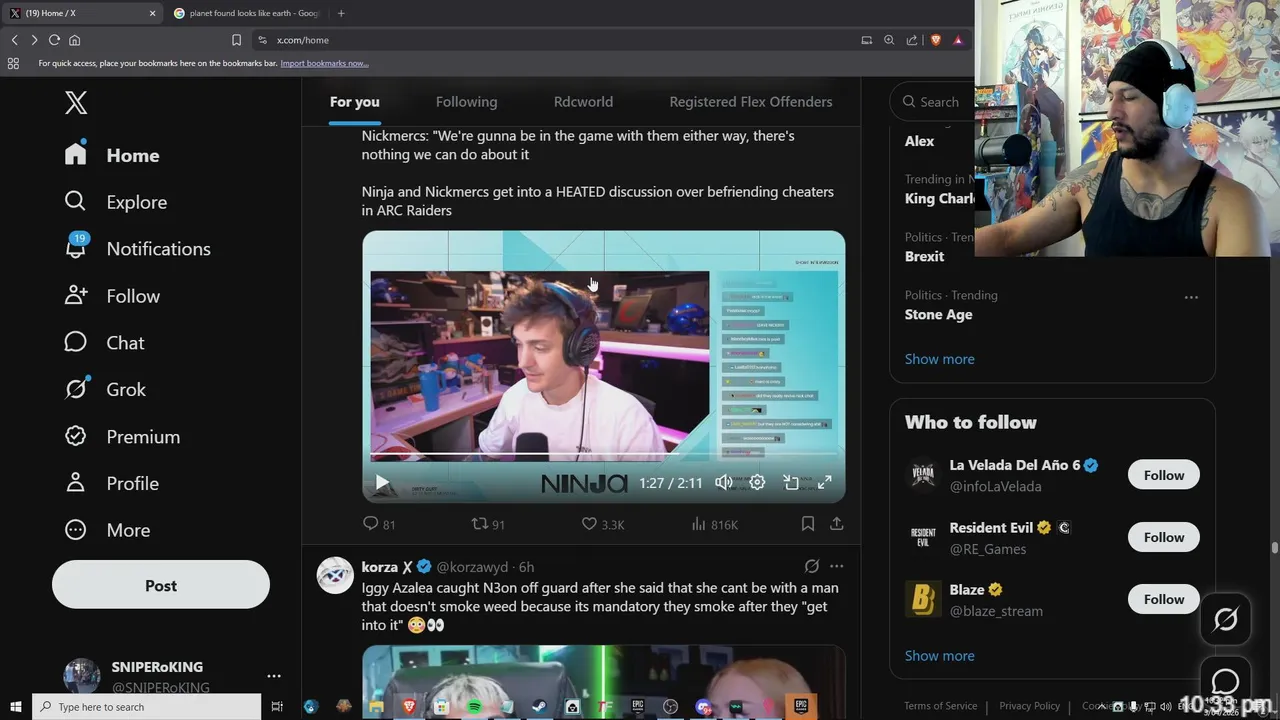Go back in the browser
This screenshot has width=1280, height=720.
coord(14,40)
